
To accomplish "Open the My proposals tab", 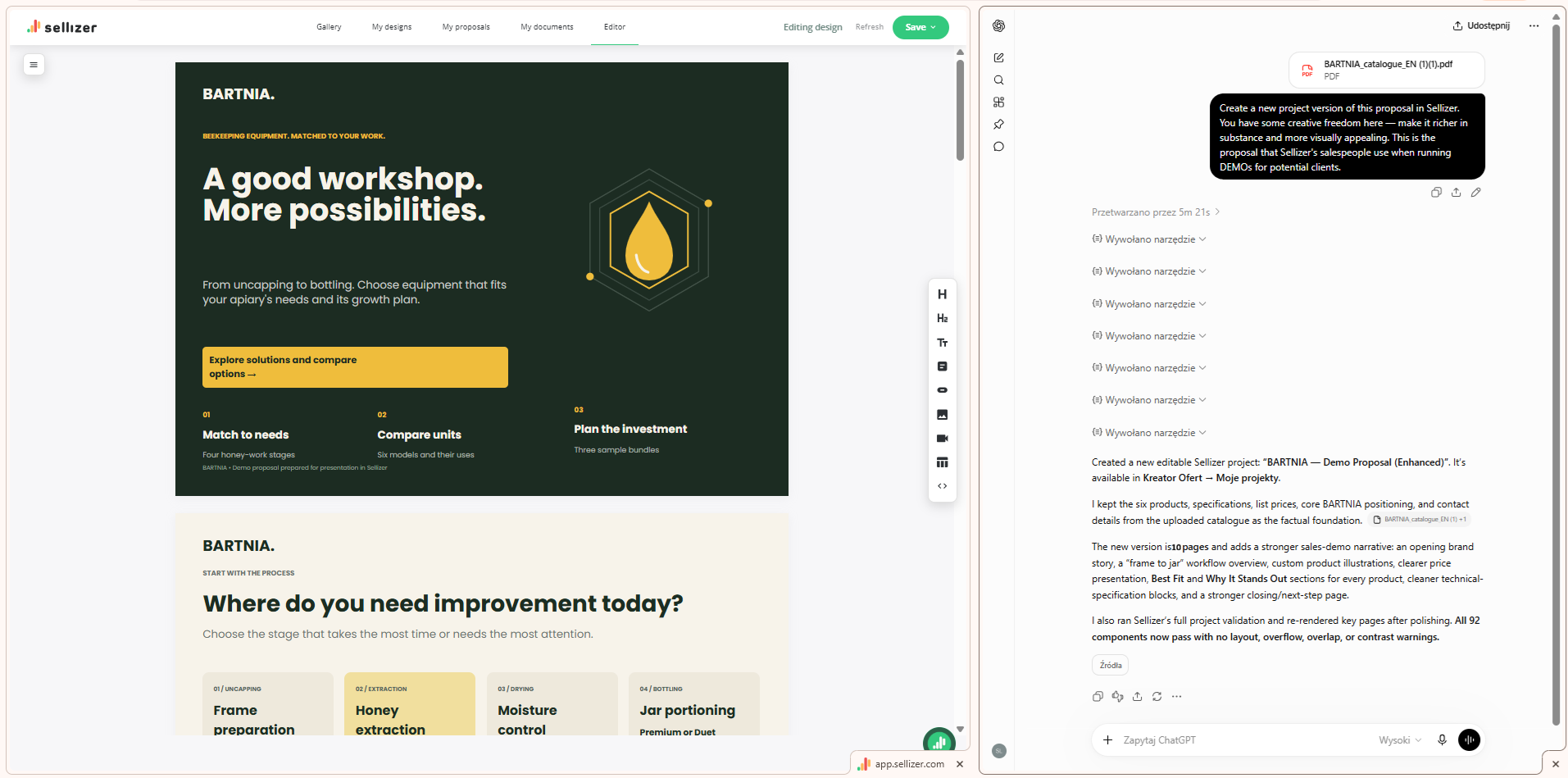I will pyautogui.click(x=466, y=27).
